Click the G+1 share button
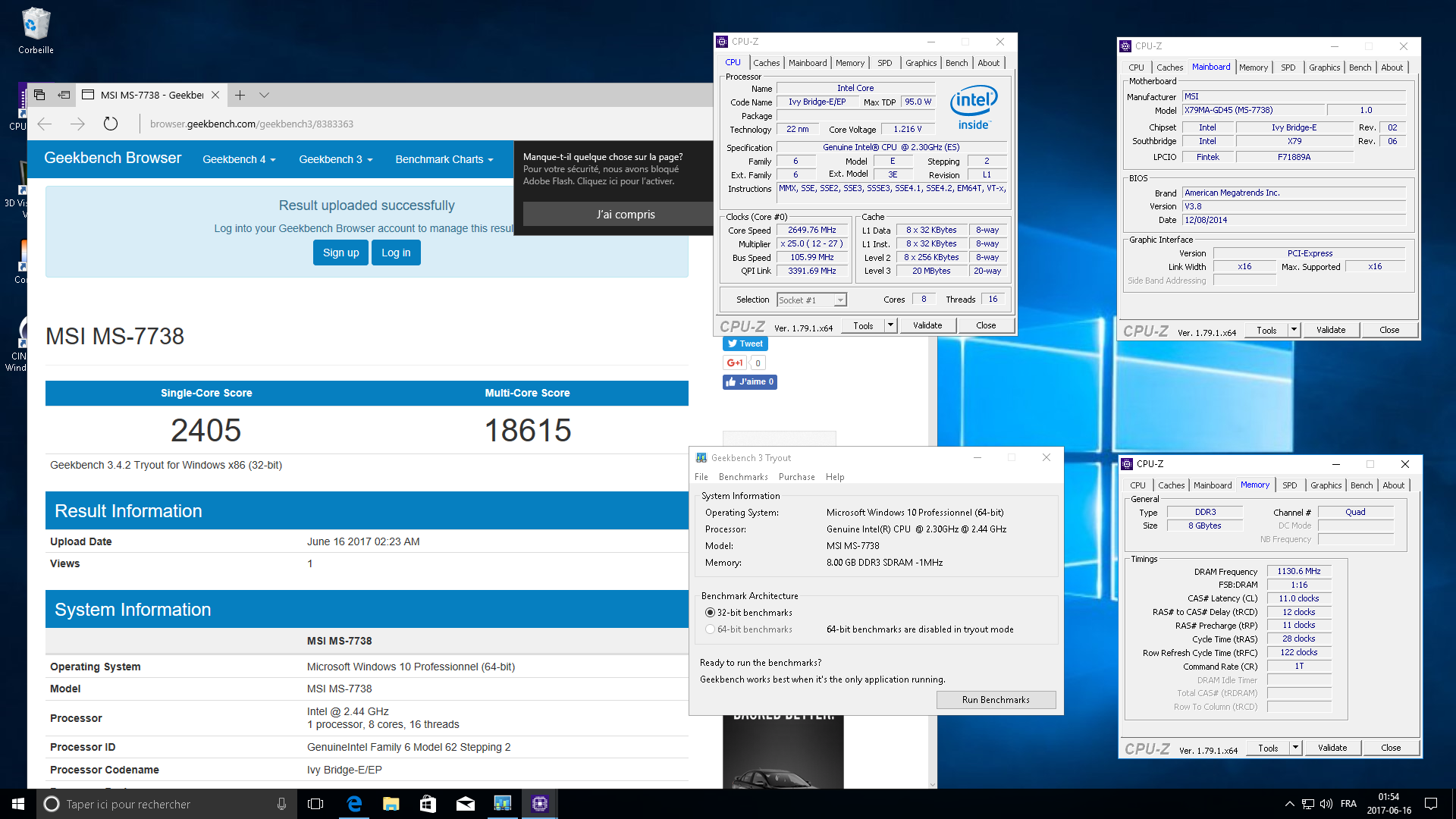The height and width of the screenshot is (819, 1456). tap(735, 362)
